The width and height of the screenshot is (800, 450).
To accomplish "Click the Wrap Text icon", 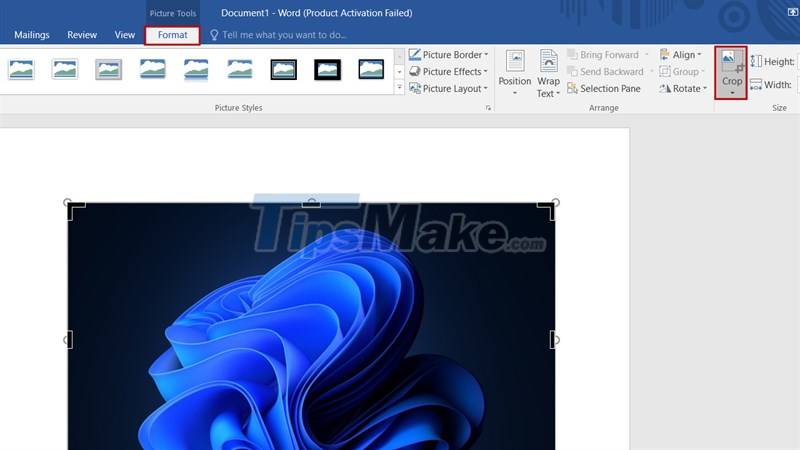I will coord(548,61).
